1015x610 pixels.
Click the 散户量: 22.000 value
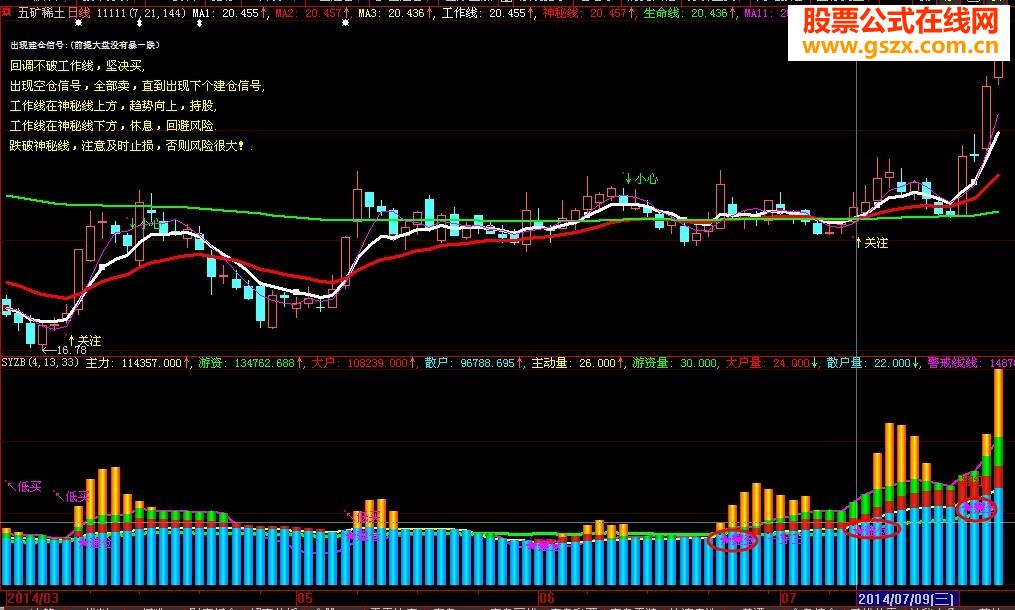click(873, 363)
